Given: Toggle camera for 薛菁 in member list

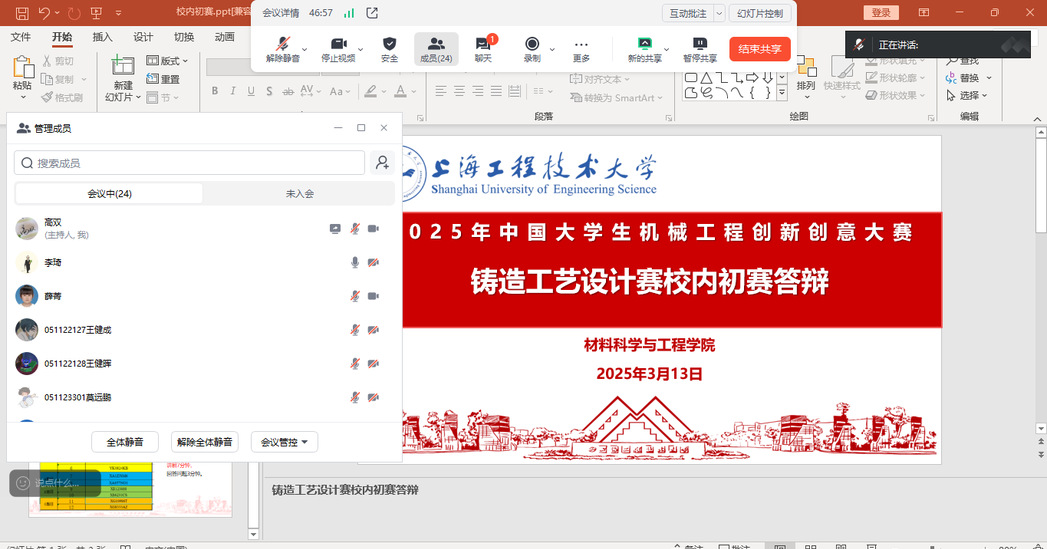Looking at the screenshot, I should click(374, 296).
